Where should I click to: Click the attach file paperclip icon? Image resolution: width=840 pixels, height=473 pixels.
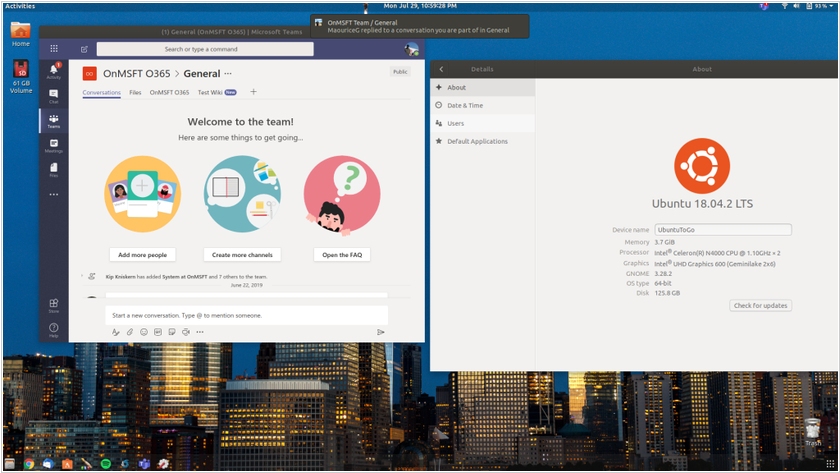tap(129, 332)
